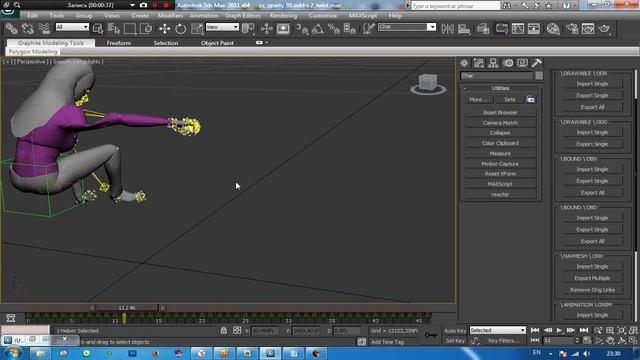Image resolution: width=640 pixels, height=360 pixels.
Task: Switch to the Freeform ribbon tab
Action: point(119,43)
